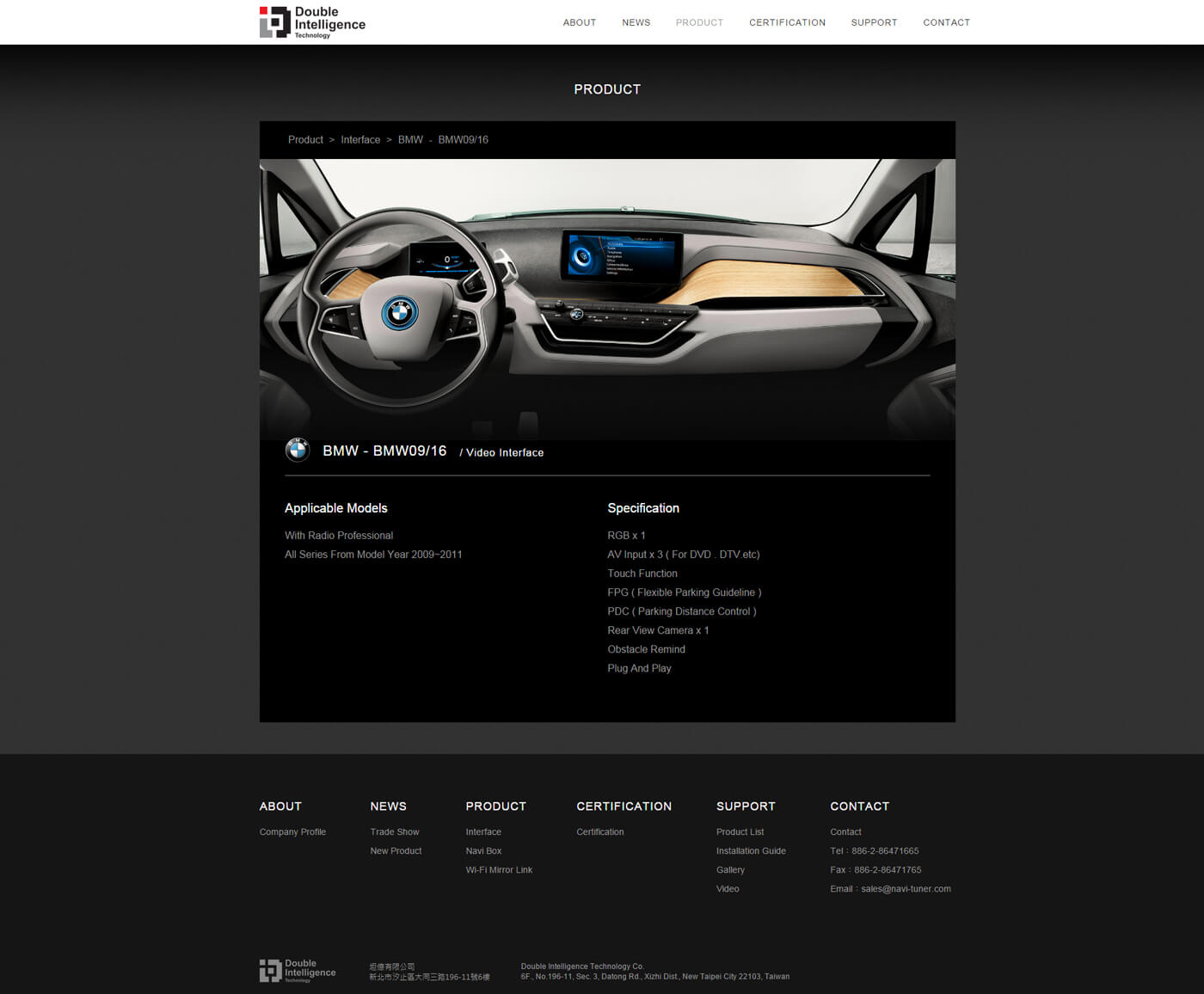Open Gallery footer link
The width and height of the screenshot is (1204, 994).
pos(730,870)
